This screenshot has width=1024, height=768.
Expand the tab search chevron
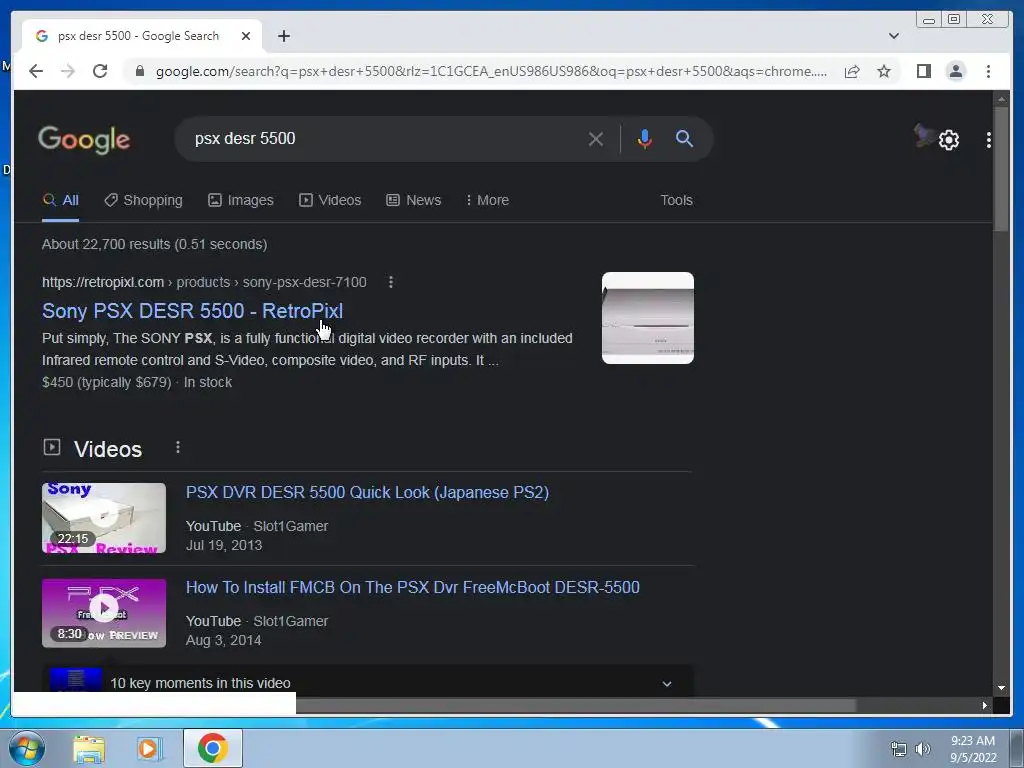(x=894, y=36)
